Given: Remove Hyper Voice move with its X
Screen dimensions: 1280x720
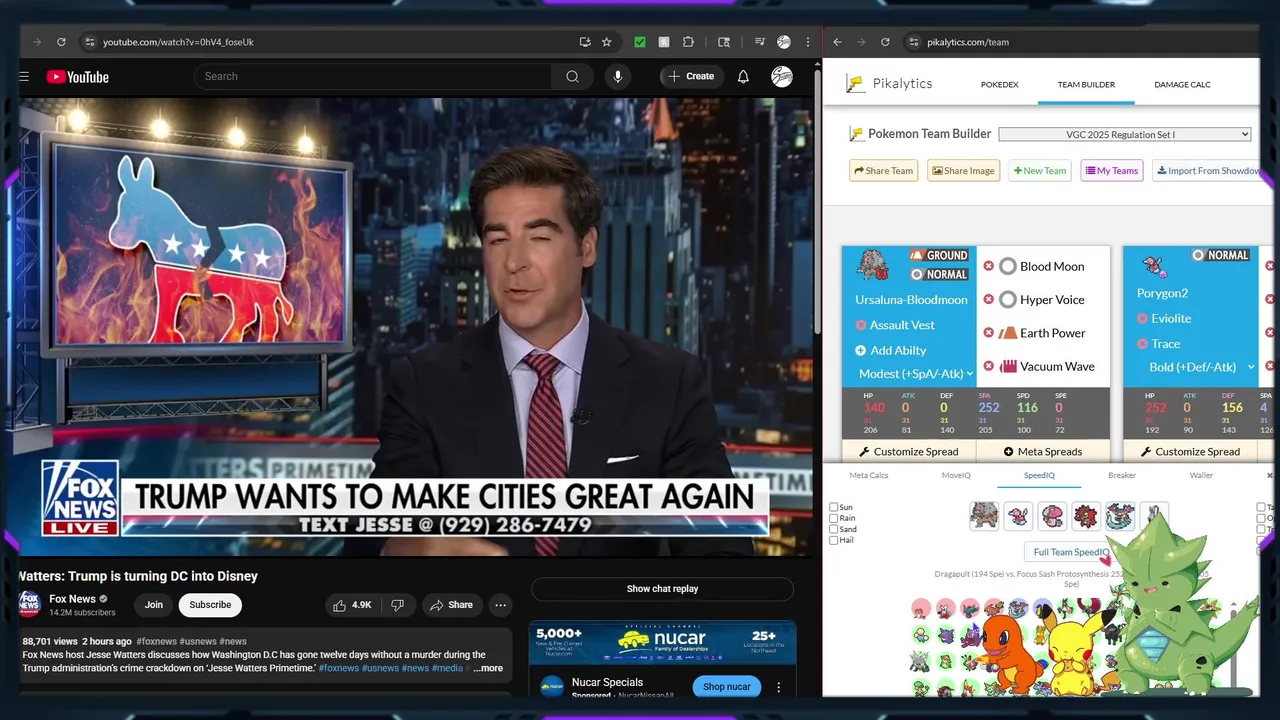Looking at the screenshot, I should pyautogui.click(x=989, y=299).
